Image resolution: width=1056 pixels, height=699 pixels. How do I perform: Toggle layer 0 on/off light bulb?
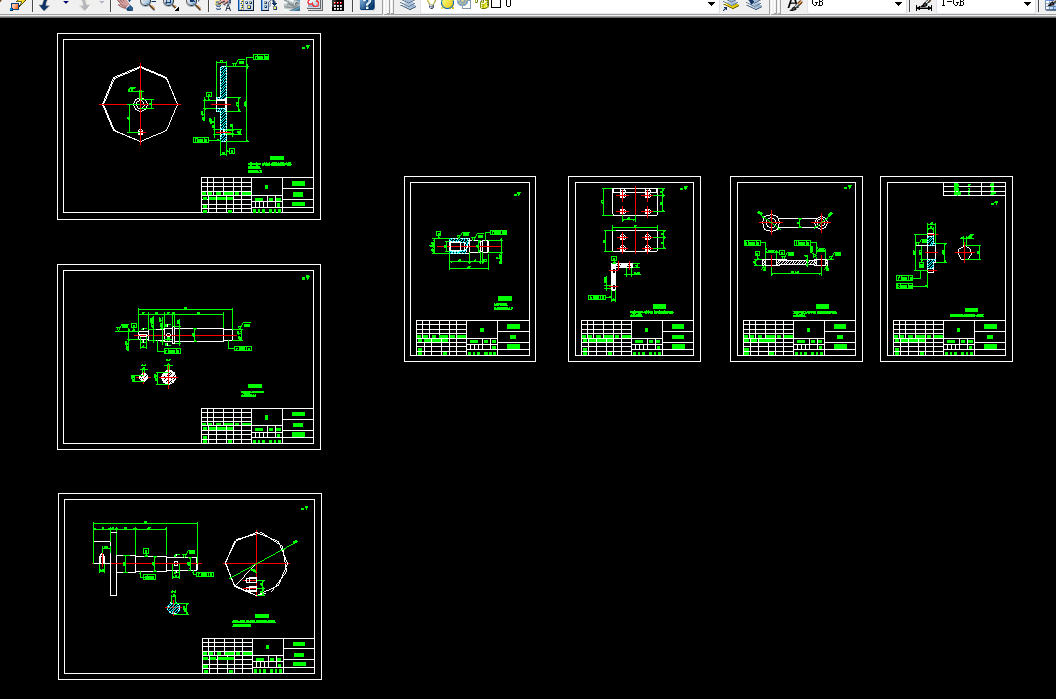tap(432, 4)
